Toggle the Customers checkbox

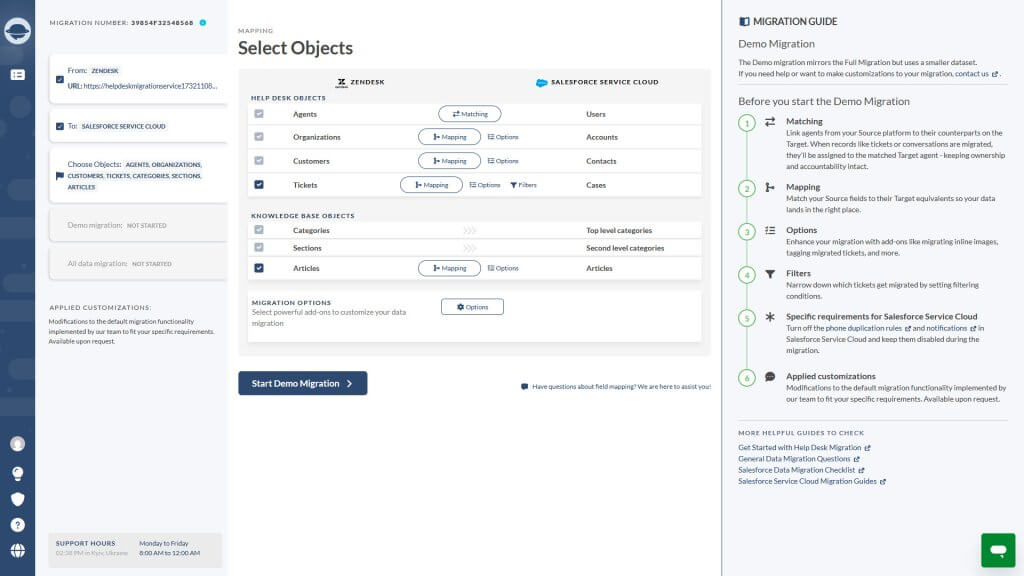click(259, 160)
